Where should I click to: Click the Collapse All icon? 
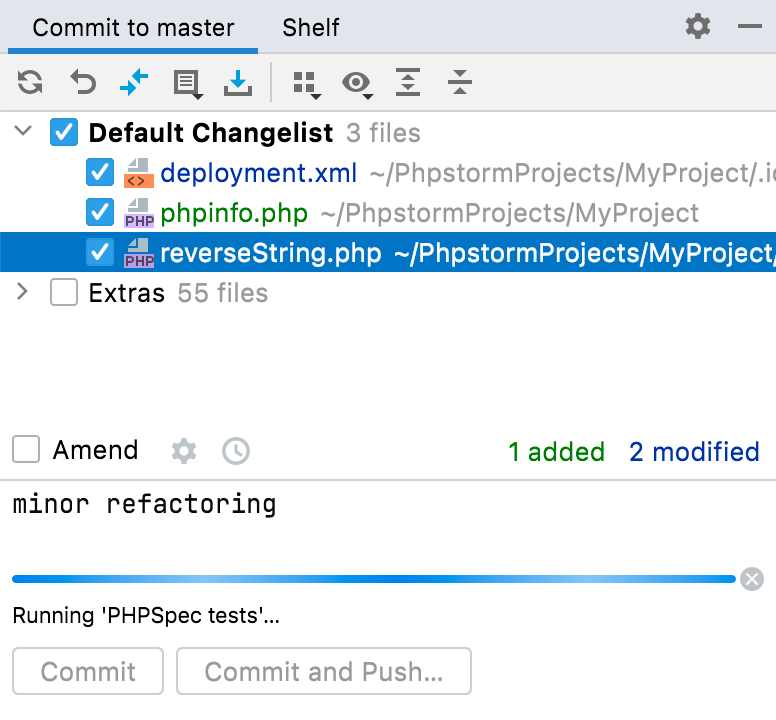click(x=460, y=82)
